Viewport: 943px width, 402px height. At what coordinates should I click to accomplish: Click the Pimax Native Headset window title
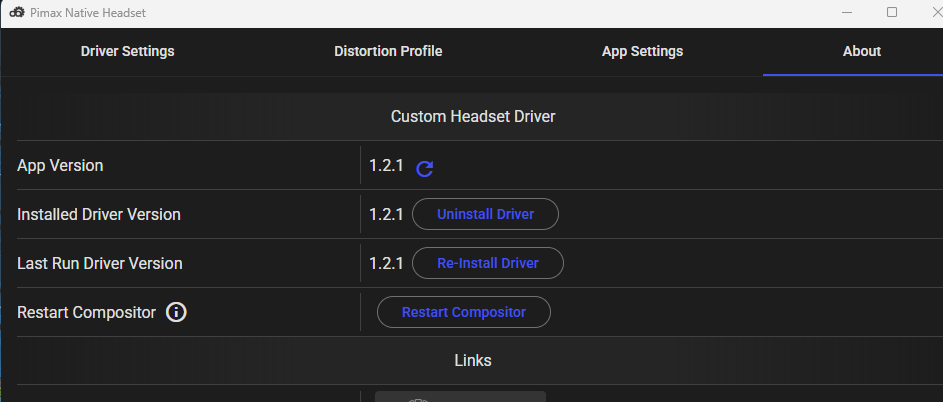pyautogui.click(x=88, y=13)
